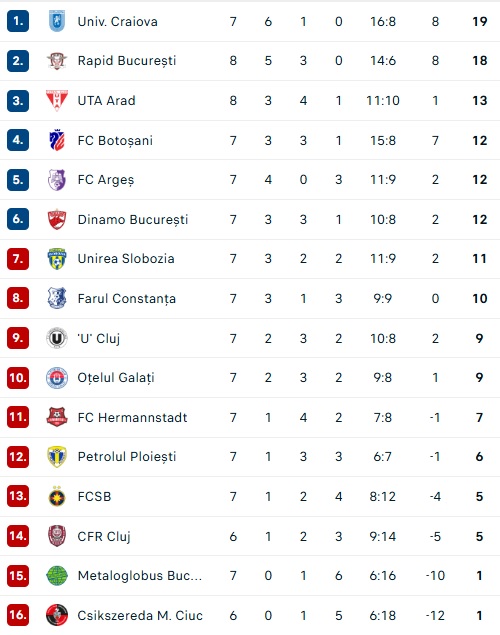This screenshot has height=635, width=500.
Task: Click Univ. Craiova's 19 points value
Action: coord(480,21)
